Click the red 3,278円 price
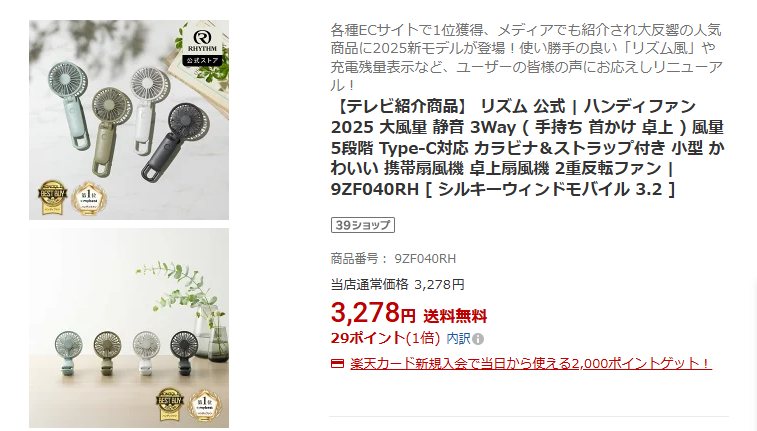The image size is (757, 431). tap(373, 313)
